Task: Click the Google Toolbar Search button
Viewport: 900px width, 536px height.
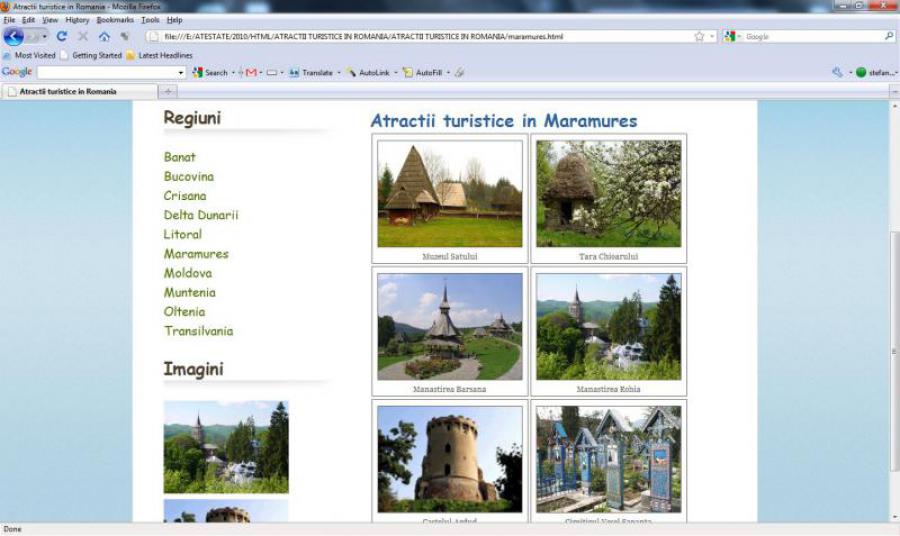Action: 210,72
